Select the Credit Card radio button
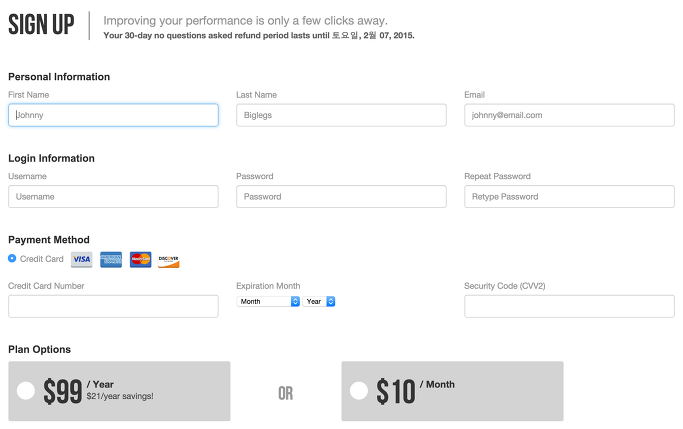Viewport: 683px width, 429px height. coord(12,258)
